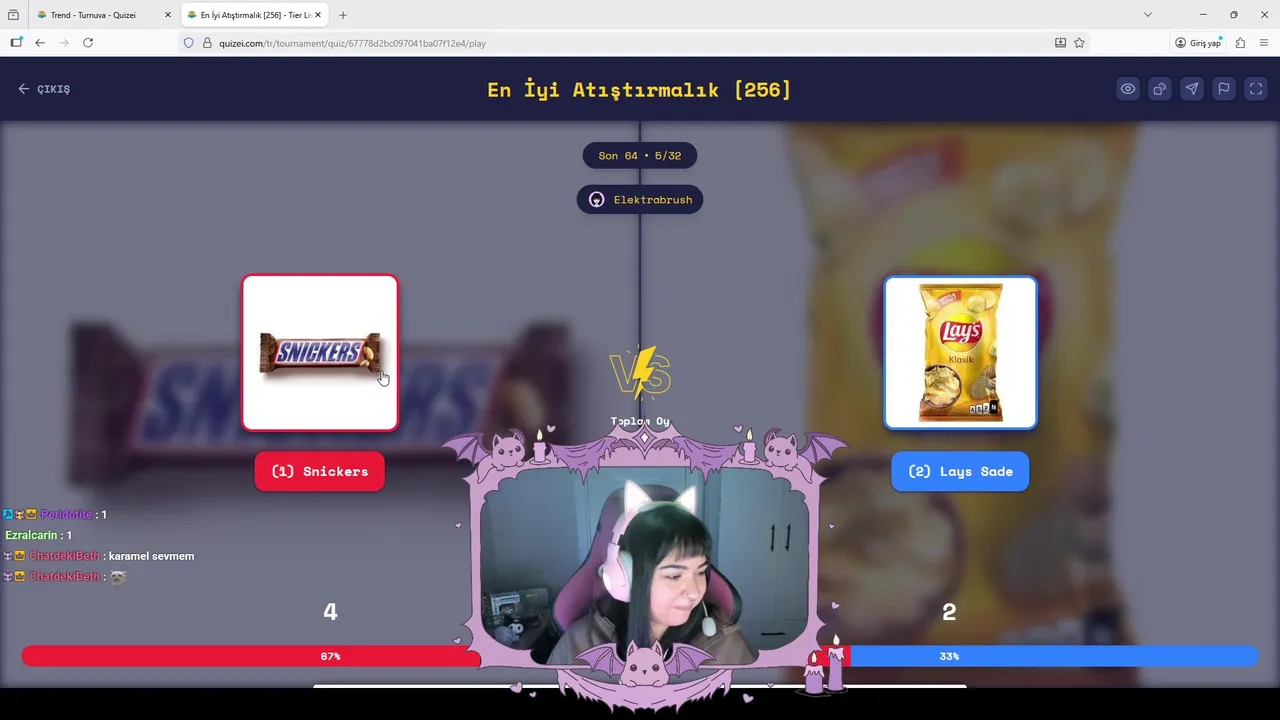This screenshot has width=1280, height=720.
Task: Click the vote count 4 for Snickers
Action: pos(330,611)
